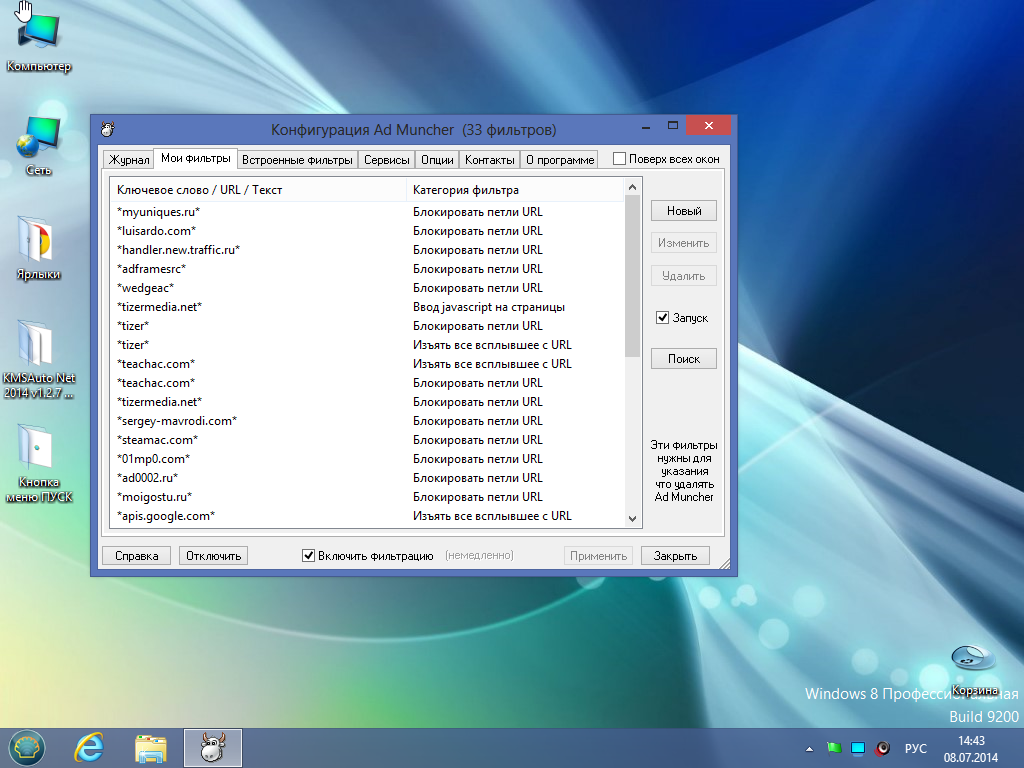
Task: Open the О программе tab
Action: [560, 159]
